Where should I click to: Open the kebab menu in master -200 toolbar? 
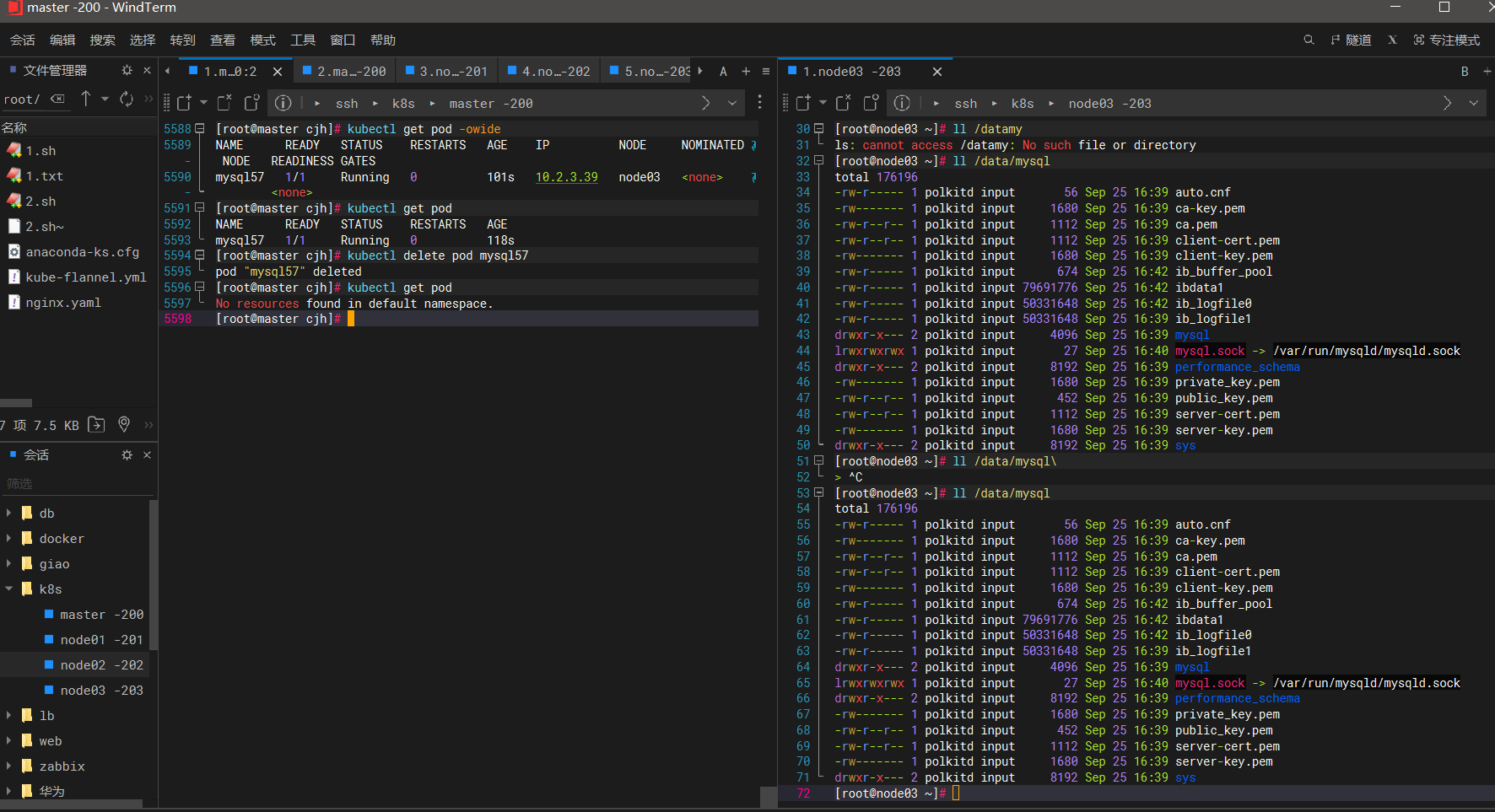(x=759, y=102)
